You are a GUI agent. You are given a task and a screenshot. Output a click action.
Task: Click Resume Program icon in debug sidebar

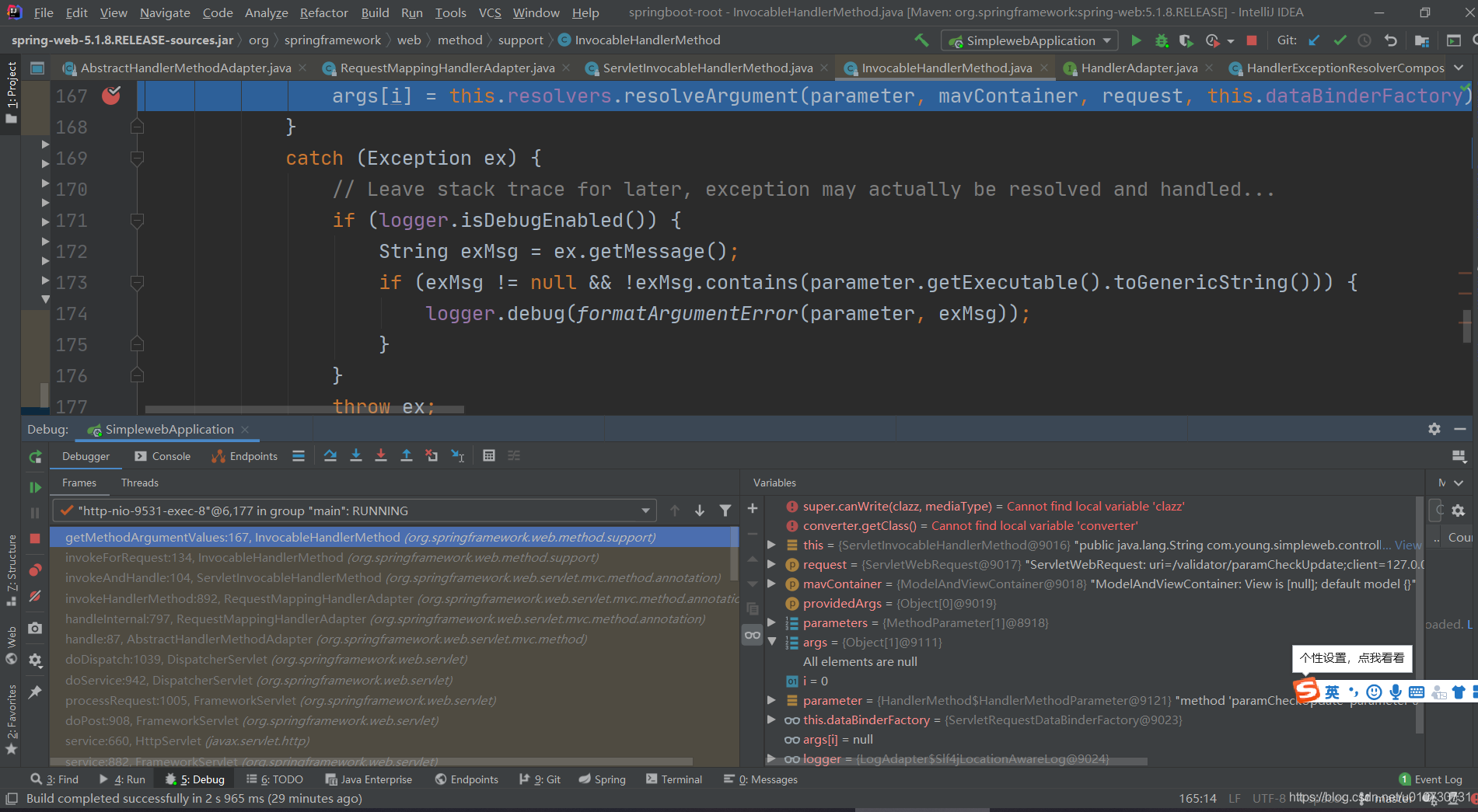[x=35, y=487]
